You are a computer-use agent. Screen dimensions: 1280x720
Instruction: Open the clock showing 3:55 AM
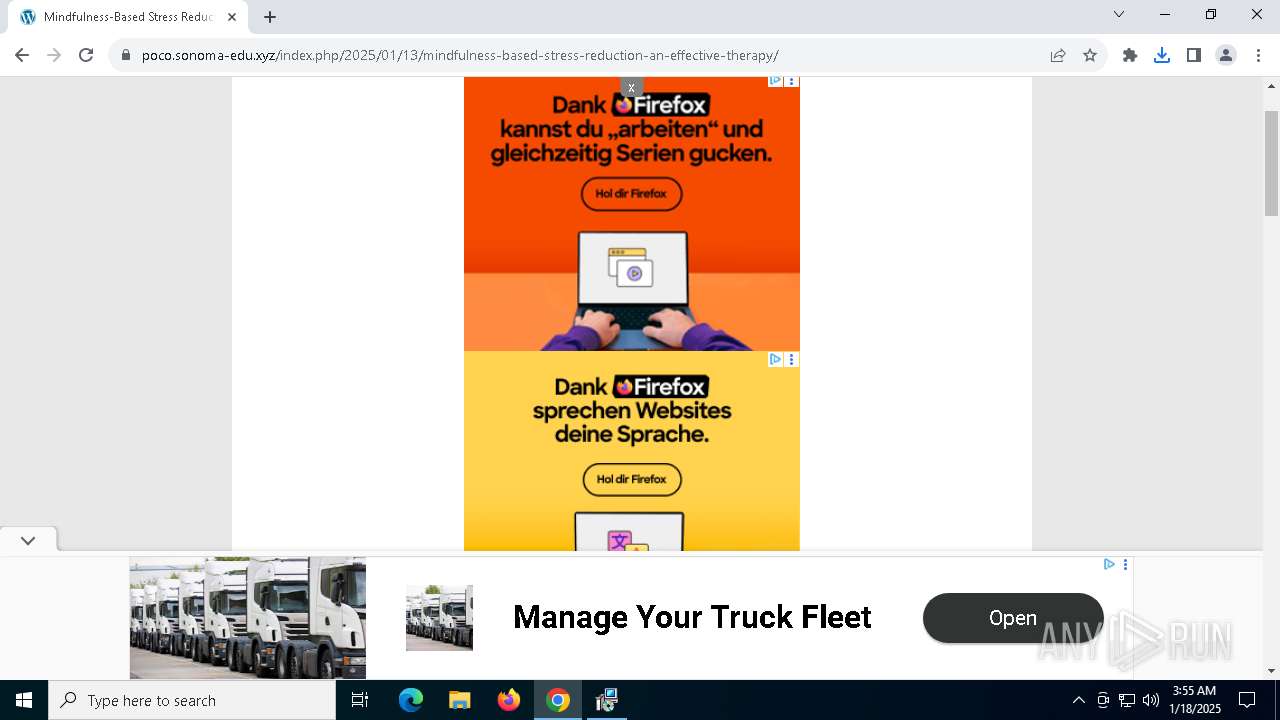tap(1195, 700)
